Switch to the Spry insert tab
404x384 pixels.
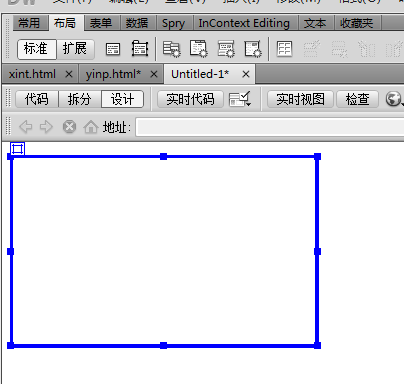pos(173,23)
